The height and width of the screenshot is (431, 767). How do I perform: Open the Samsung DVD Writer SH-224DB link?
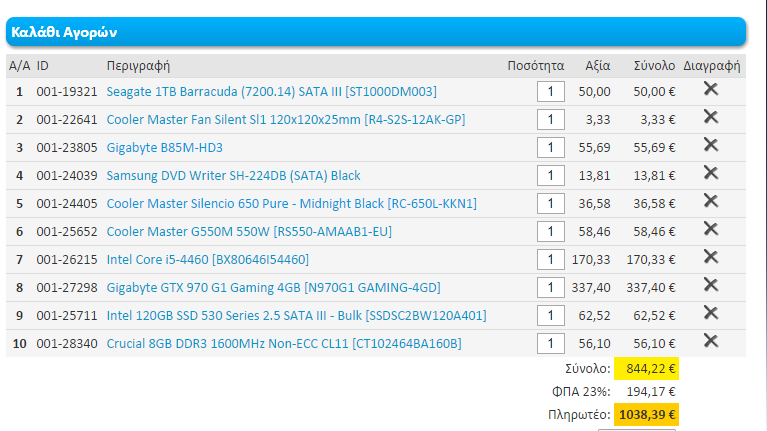click(233, 176)
